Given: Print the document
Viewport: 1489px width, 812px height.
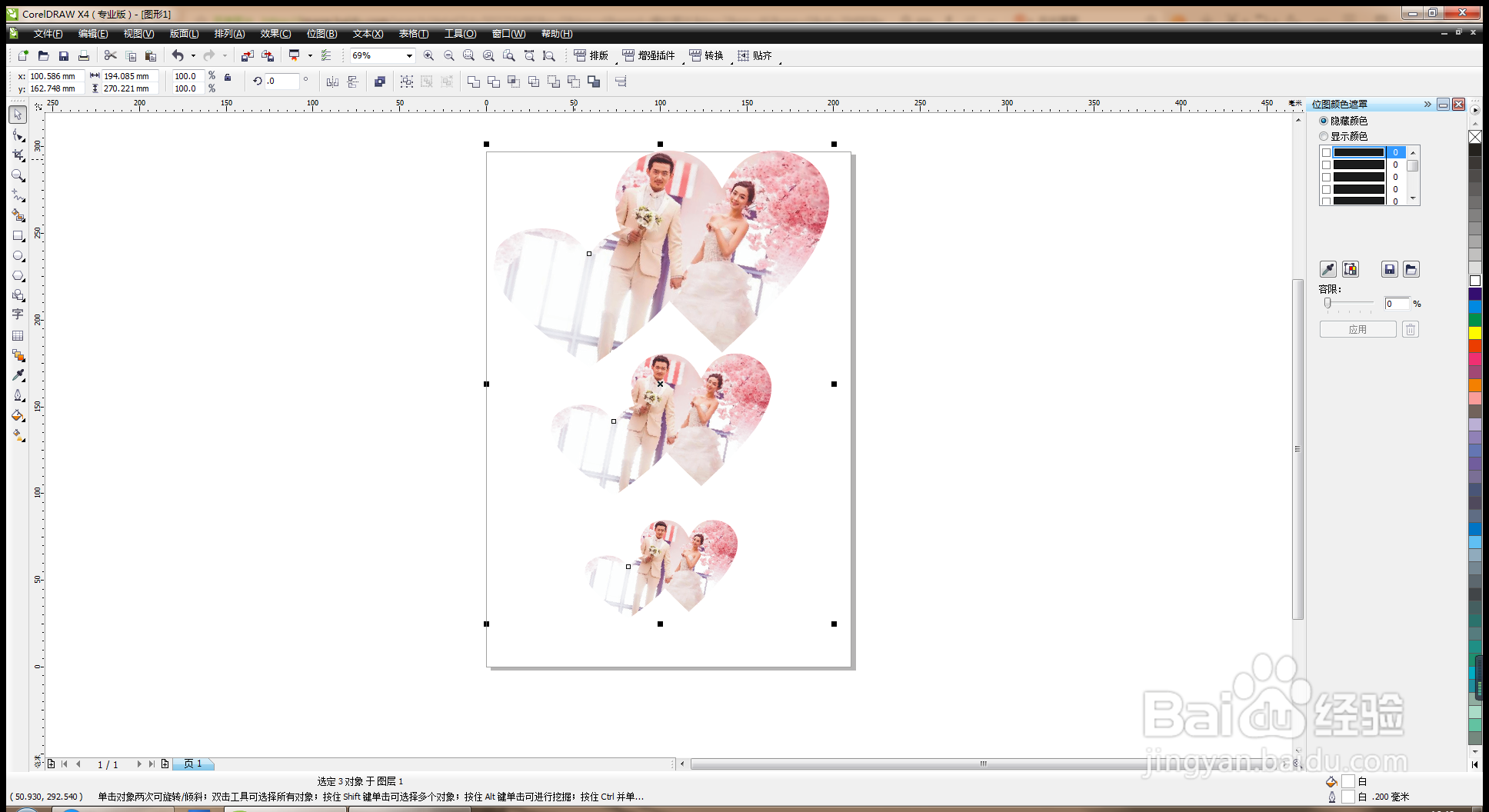Looking at the screenshot, I should [x=84, y=55].
